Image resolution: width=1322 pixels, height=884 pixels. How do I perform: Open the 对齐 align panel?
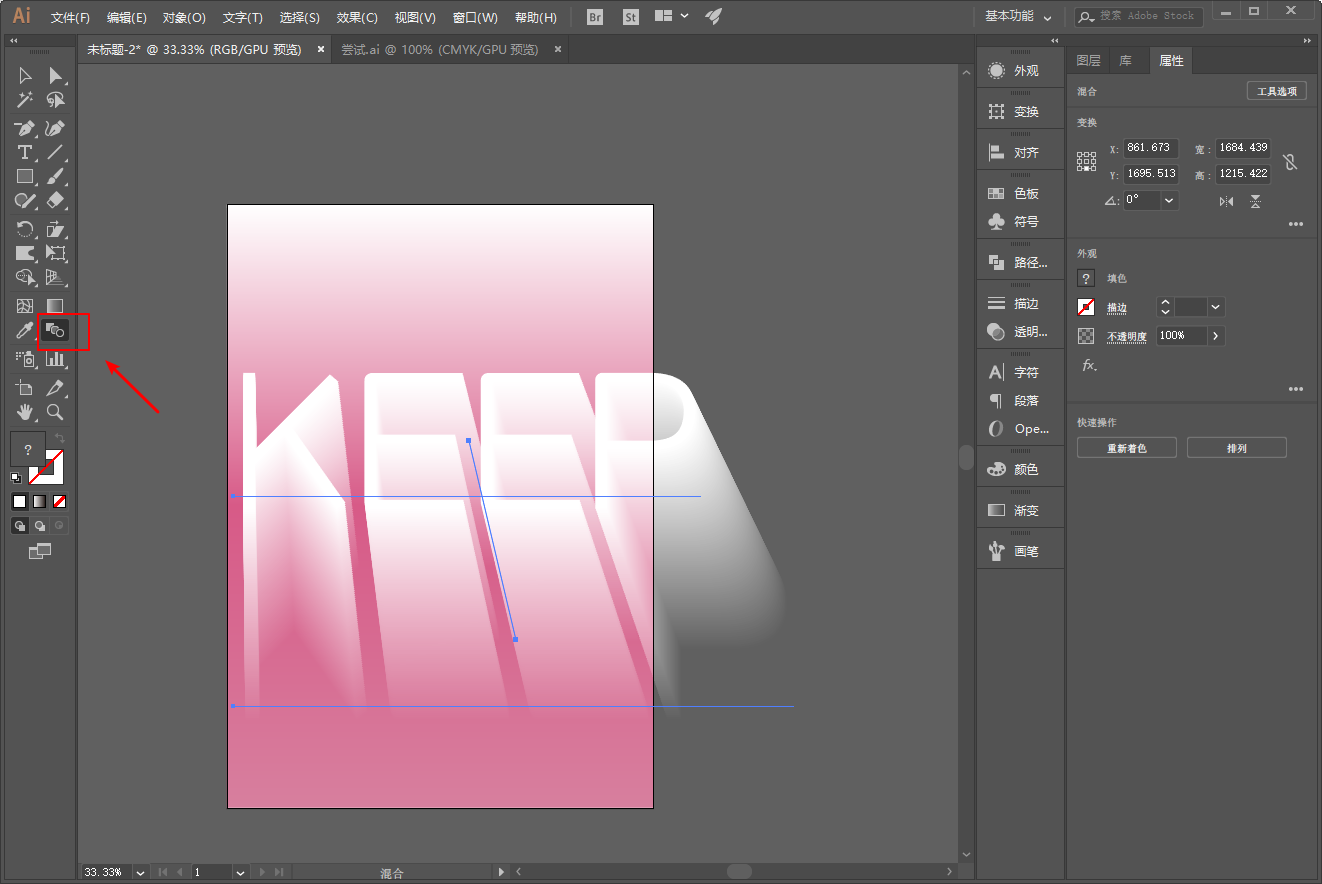(1014, 153)
